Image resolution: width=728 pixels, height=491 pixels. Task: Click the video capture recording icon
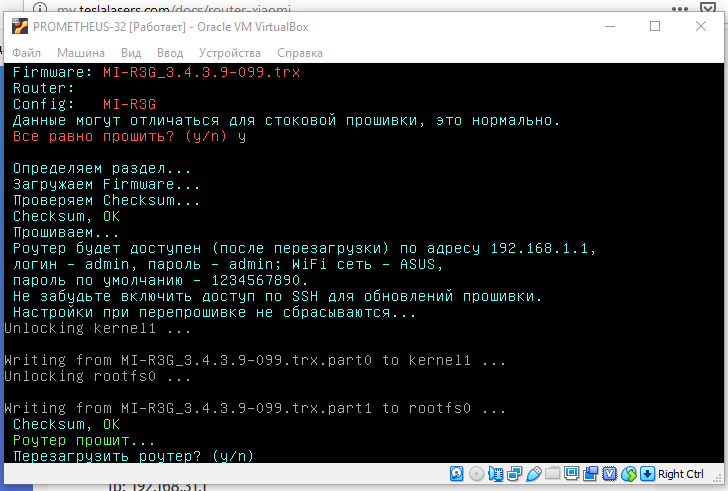tap(590, 474)
